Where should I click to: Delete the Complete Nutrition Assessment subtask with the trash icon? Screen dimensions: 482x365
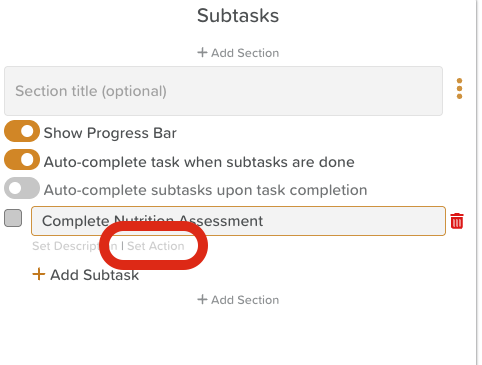coord(457,221)
